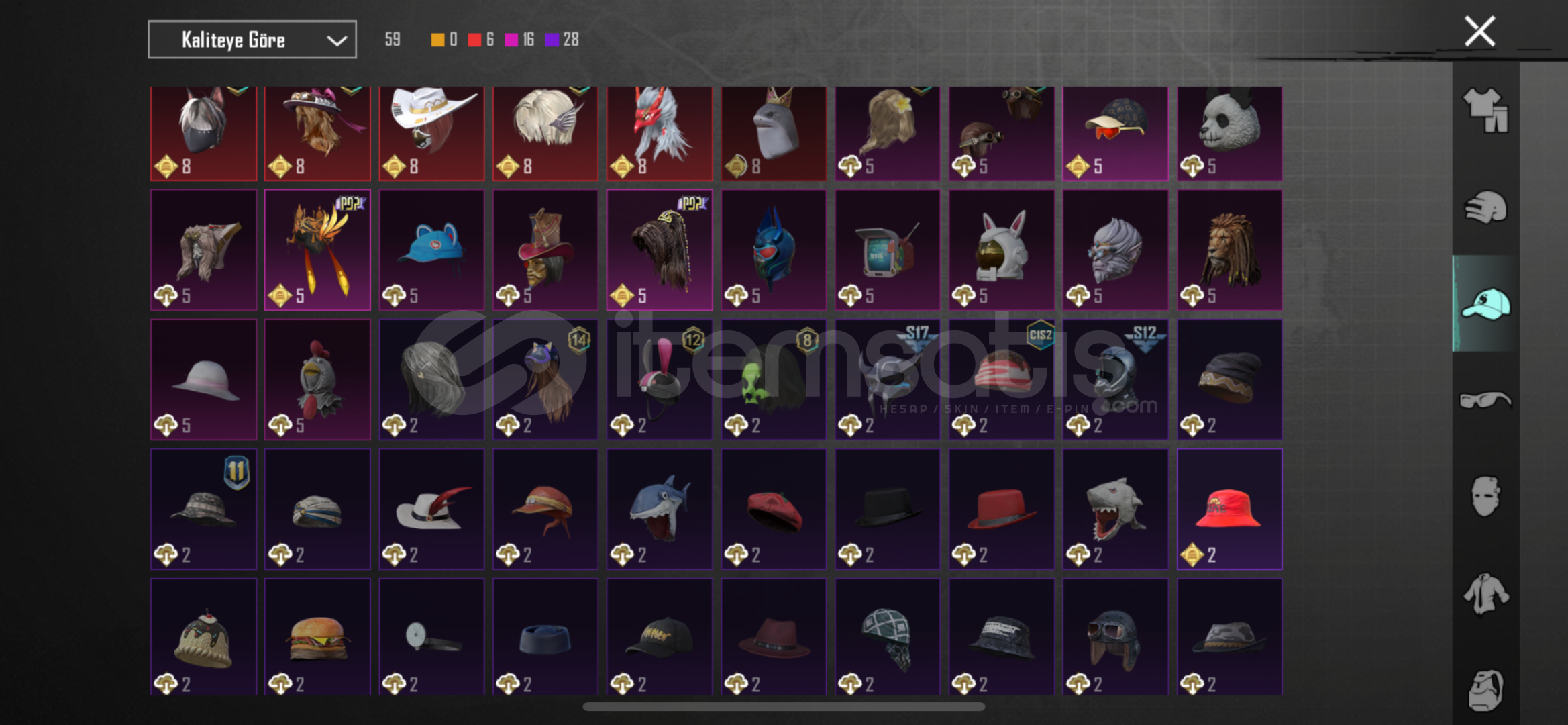The width and height of the screenshot is (1568, 725).
Task: Open the face mask category icon
Action: 1485,497
